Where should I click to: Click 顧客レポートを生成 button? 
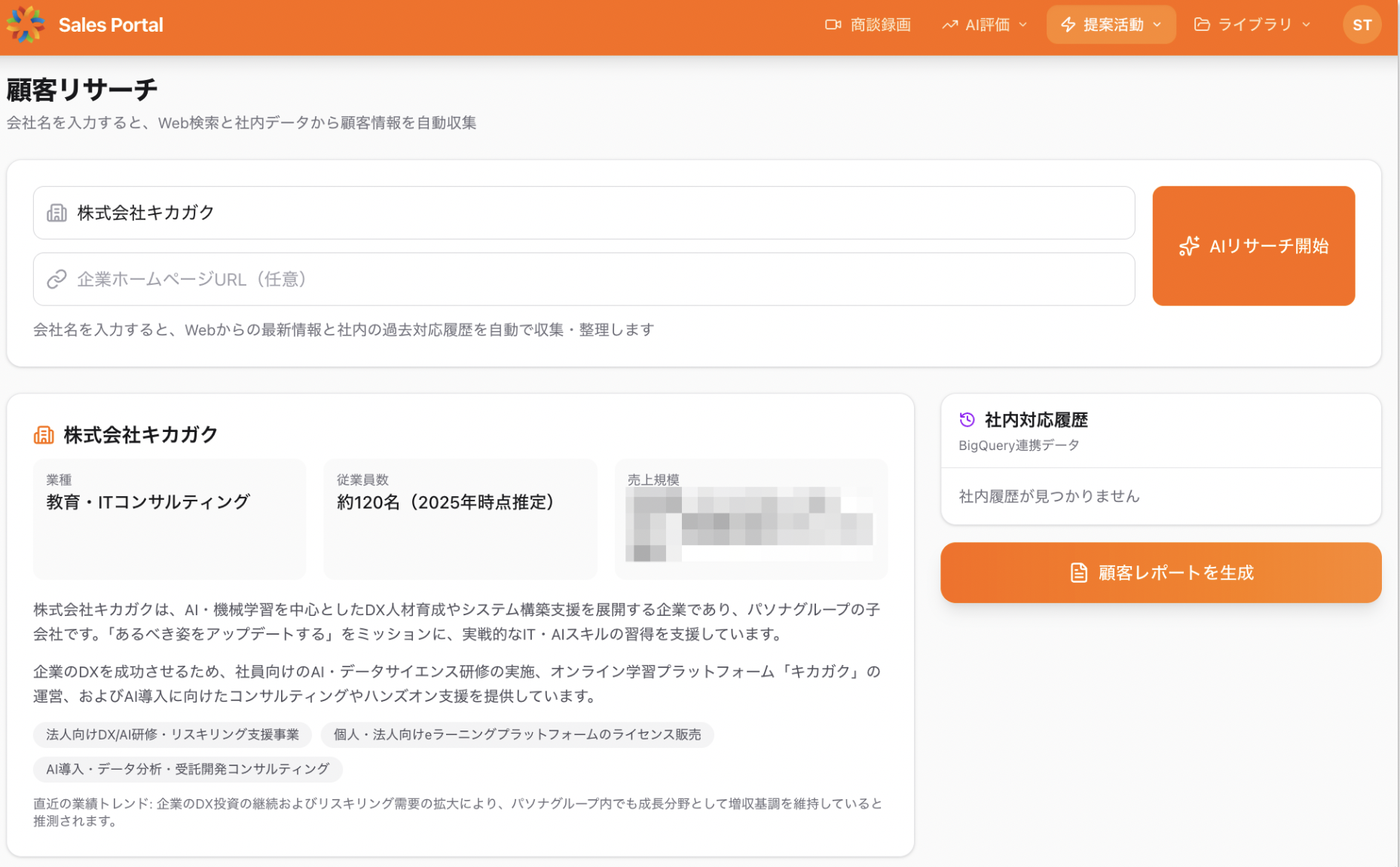(x=1160, y=572)
